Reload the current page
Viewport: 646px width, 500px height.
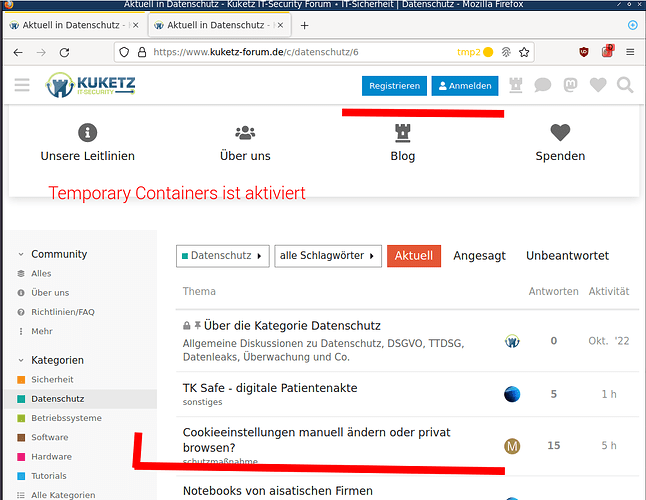coord(64,52)
